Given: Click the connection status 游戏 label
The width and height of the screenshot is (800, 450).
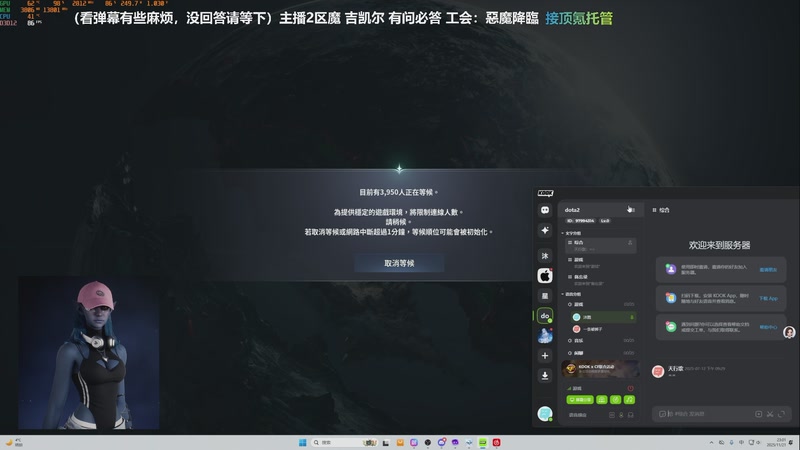Looking at the screenshot, I should [x=577, y=388].
